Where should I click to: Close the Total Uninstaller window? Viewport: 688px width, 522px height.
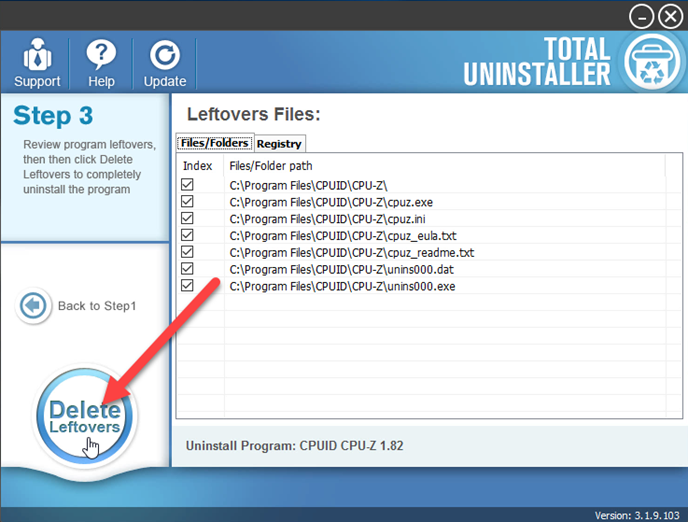[670, 17]
